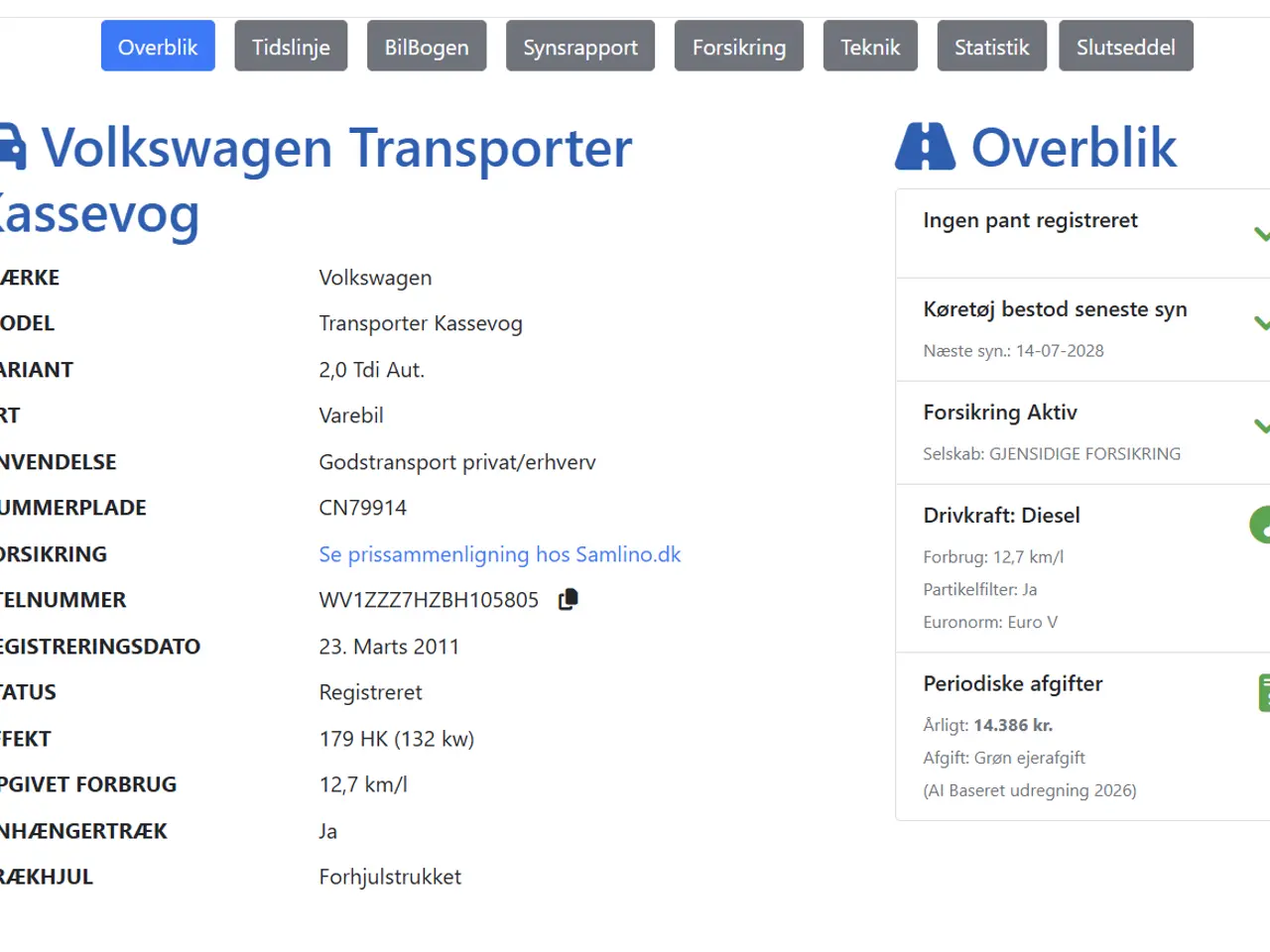Show the Statistik tab
1270x952 pixels.
click(x=992, y=47)
